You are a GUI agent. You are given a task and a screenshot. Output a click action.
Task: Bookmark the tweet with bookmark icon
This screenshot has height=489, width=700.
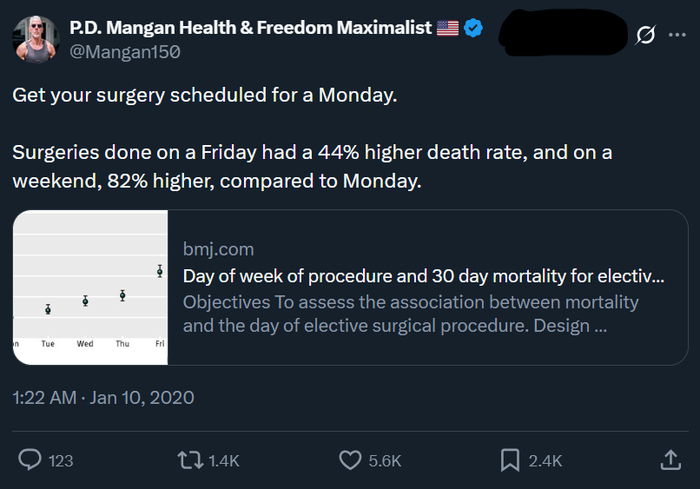[x=509, y=460]
